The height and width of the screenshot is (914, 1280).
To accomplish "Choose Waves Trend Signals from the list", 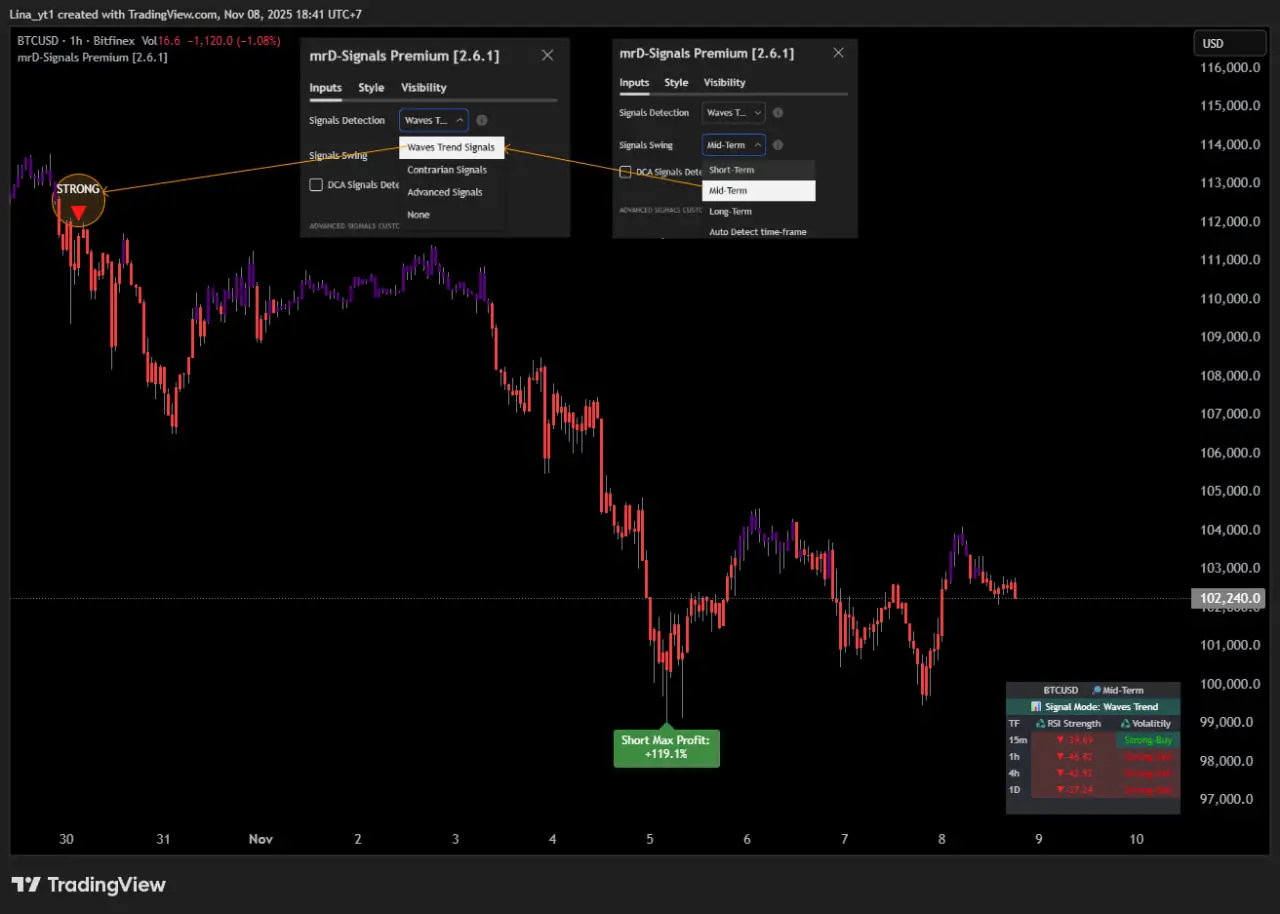I will coord(451,147).
